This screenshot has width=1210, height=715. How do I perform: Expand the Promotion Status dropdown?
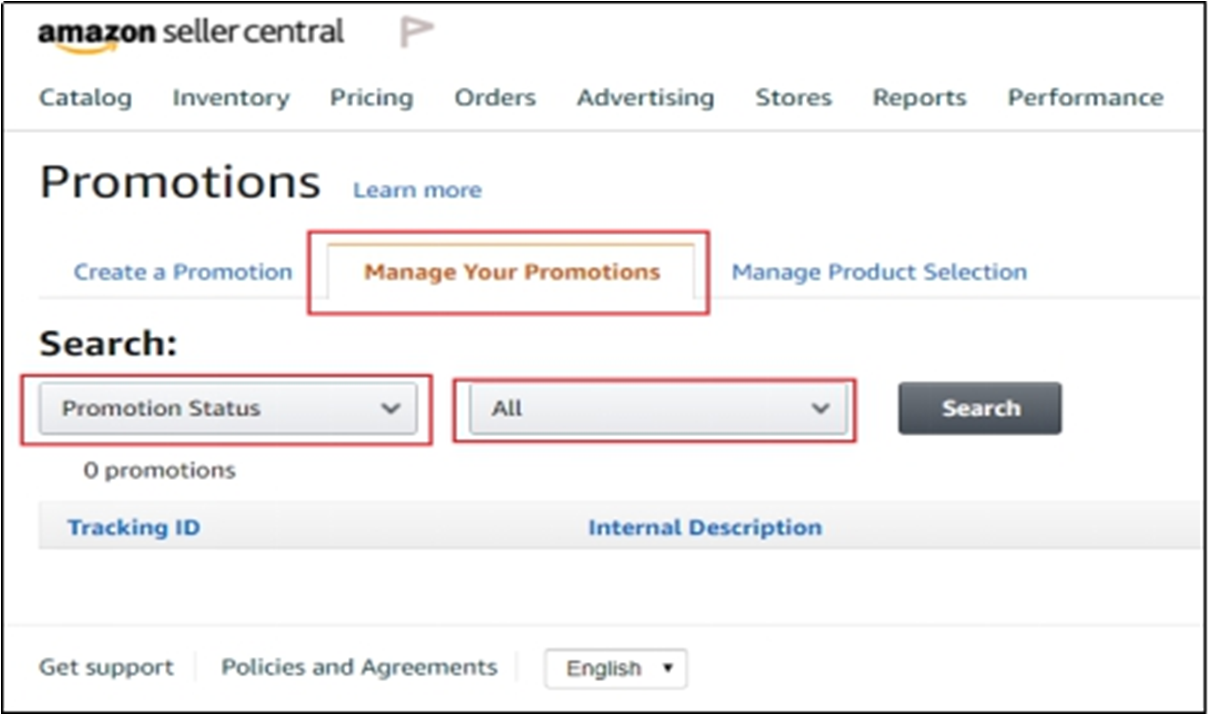tap(228, 409)
